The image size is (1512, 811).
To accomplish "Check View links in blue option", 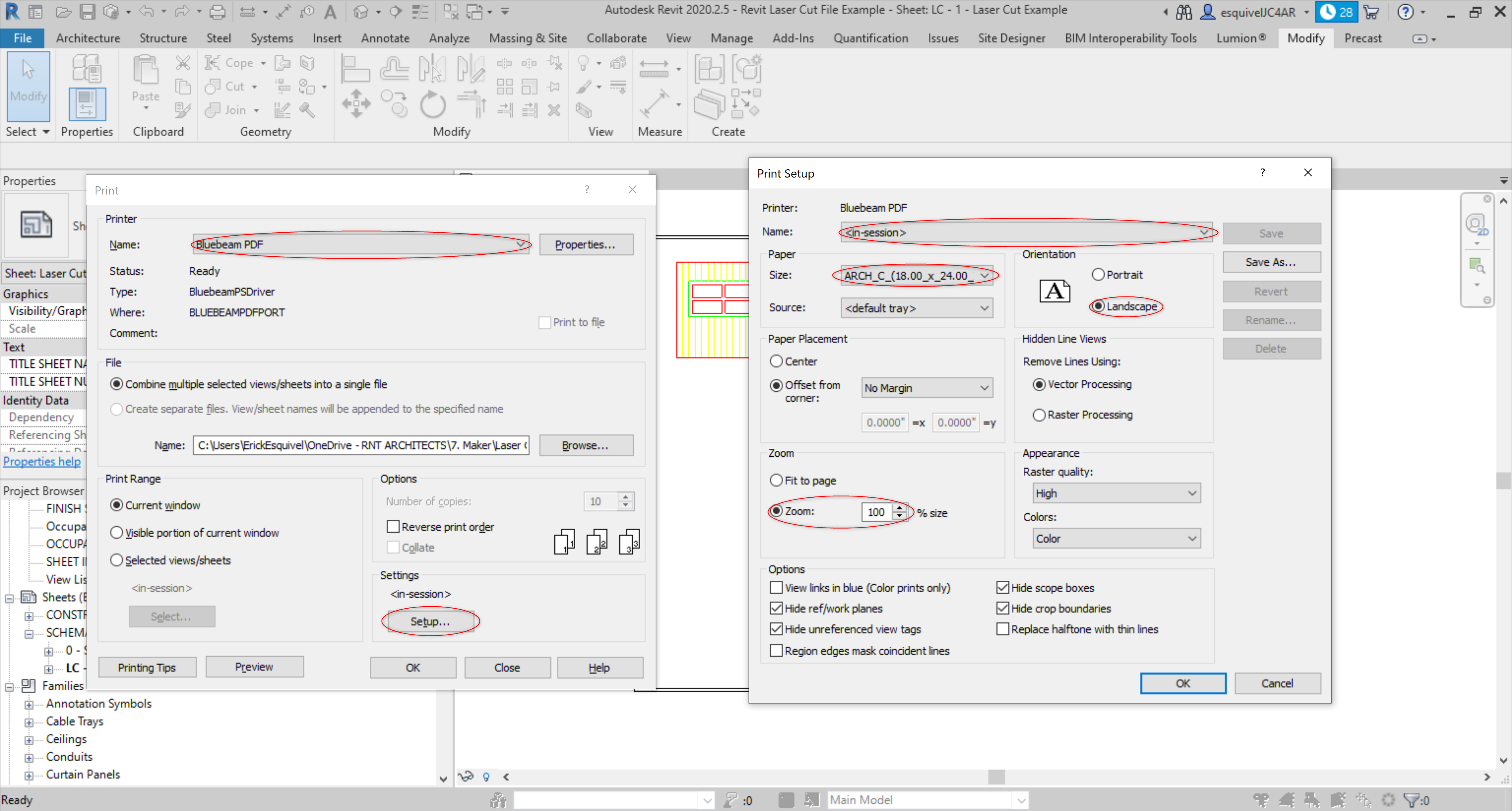I will [776, 587].
